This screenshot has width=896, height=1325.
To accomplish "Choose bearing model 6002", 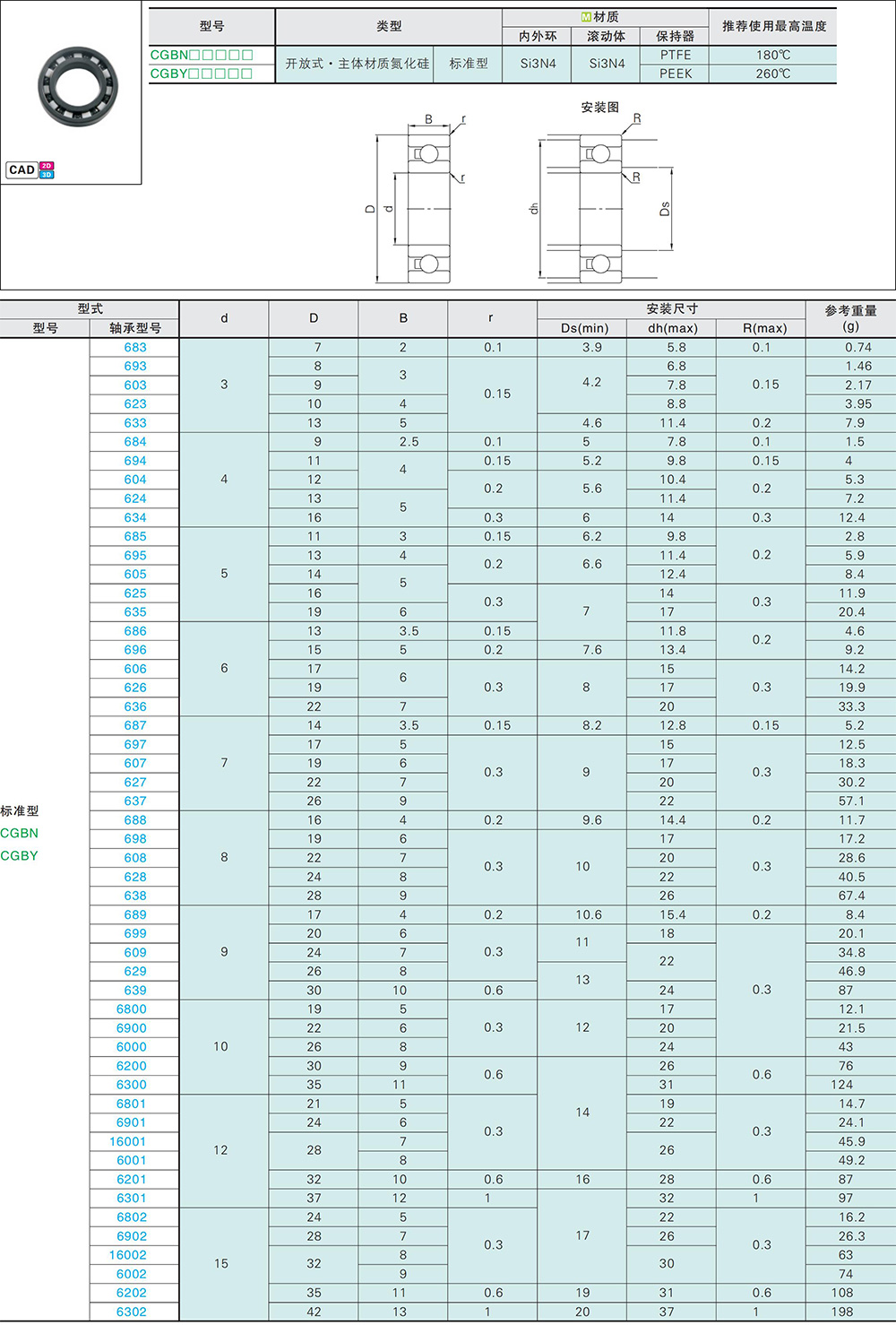I will pos(132,1274).
